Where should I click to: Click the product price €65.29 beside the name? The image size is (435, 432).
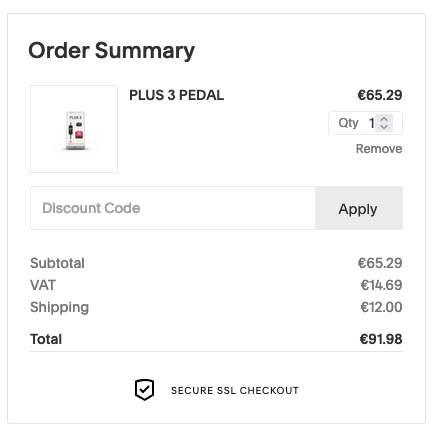(380, 95)
